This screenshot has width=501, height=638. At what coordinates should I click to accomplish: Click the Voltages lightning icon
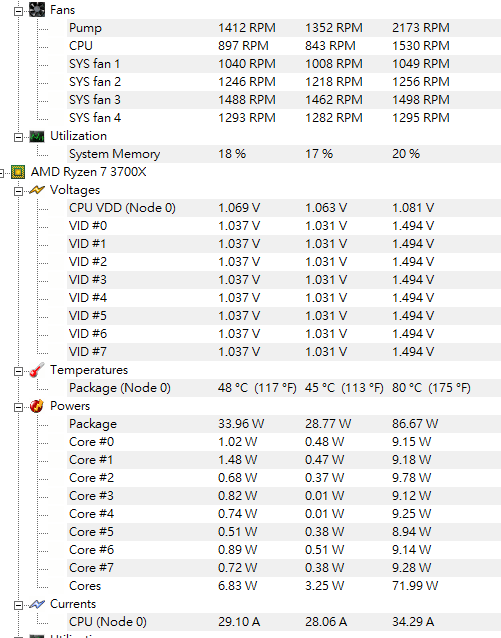tap(37, 190)
